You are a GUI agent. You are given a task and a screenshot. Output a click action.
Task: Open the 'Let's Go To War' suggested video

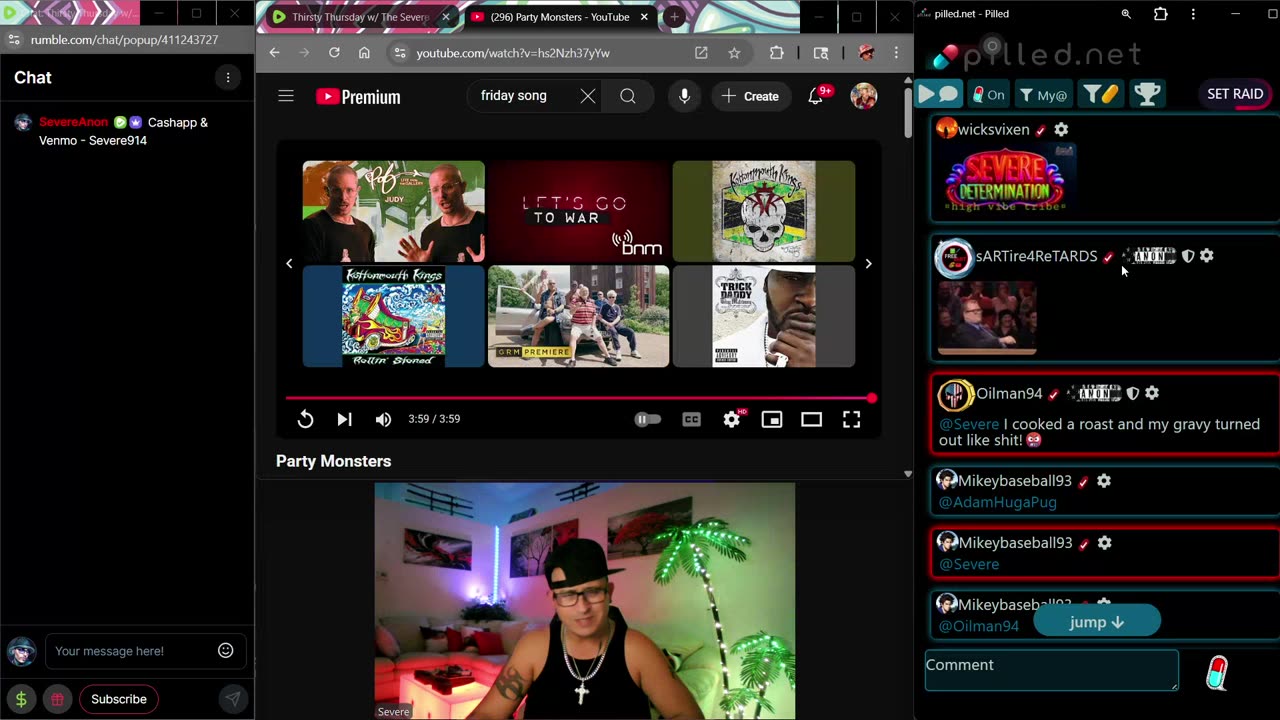point(578,211)
